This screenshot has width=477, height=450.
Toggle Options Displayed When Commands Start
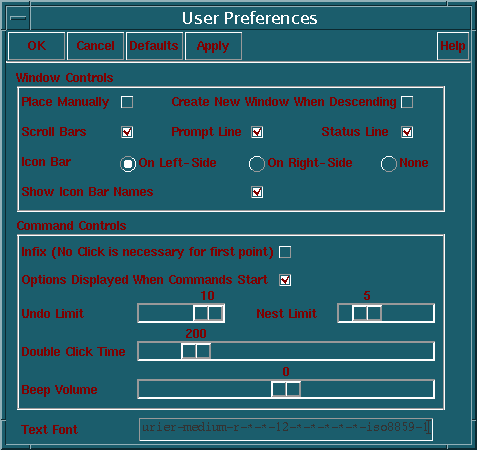[285, 280]
